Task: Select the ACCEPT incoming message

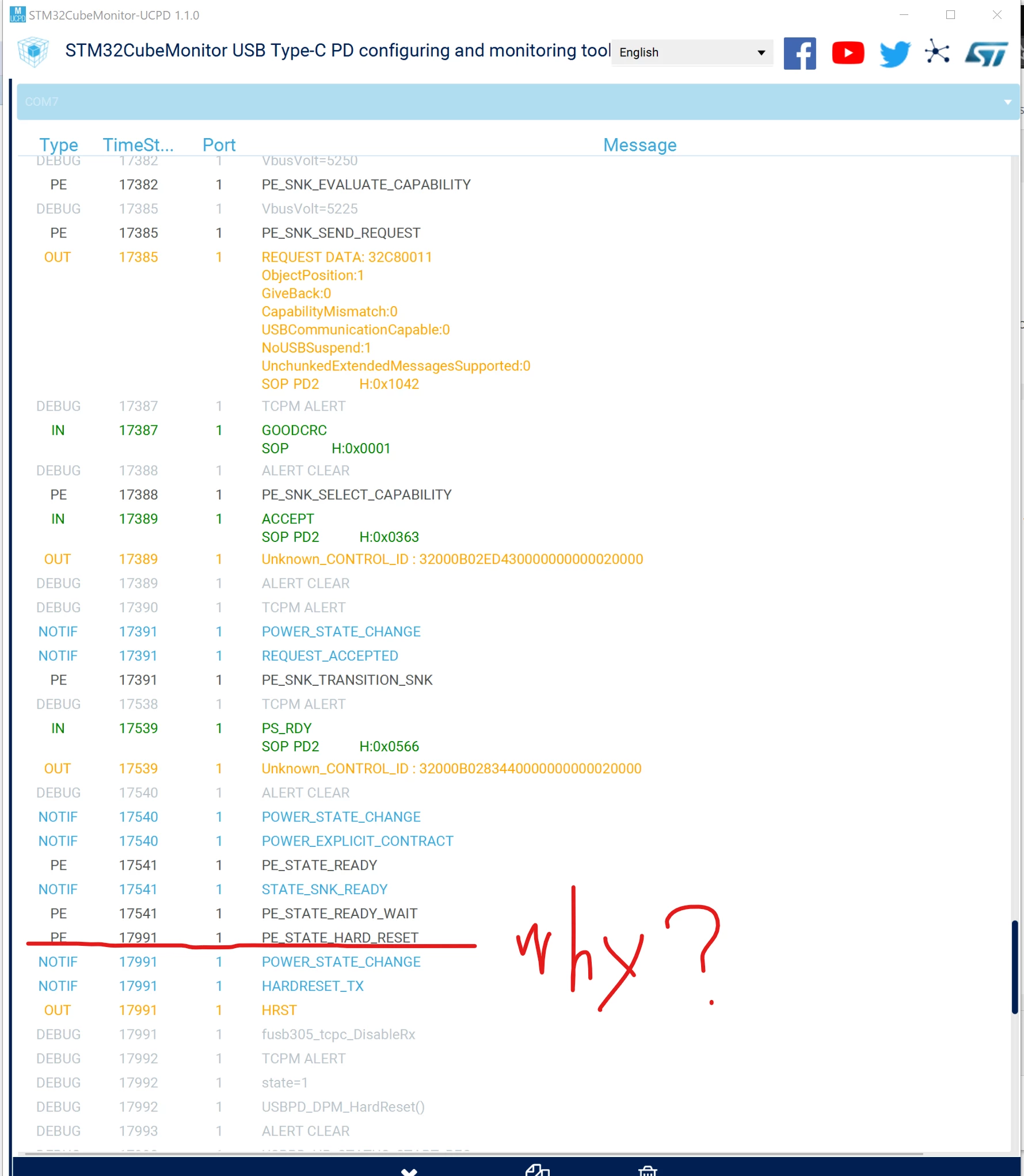Action: (x=288, y=519)
